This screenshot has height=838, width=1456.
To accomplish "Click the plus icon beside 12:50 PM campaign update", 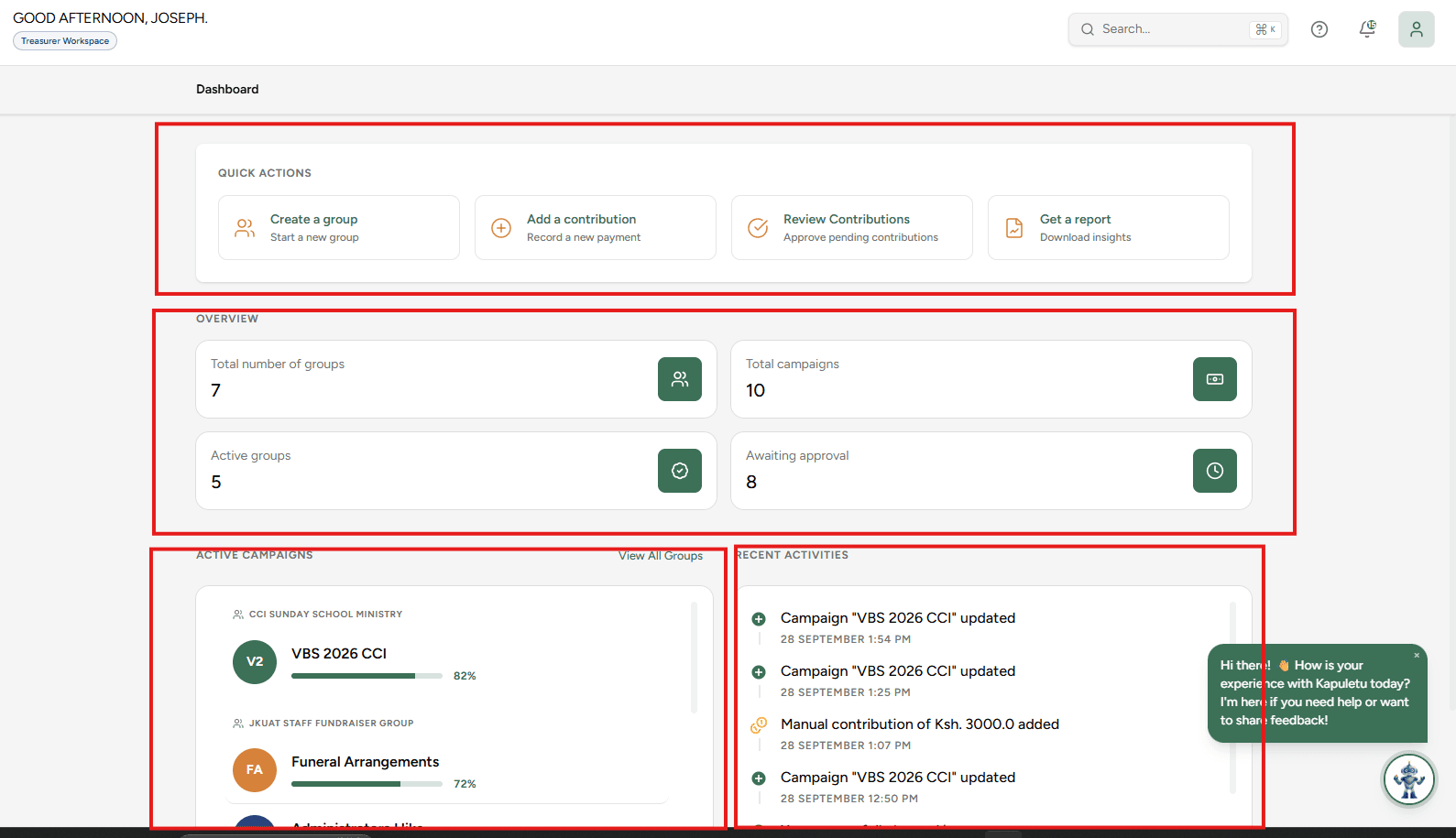I will pyautogui.click(x=759, y=778).
